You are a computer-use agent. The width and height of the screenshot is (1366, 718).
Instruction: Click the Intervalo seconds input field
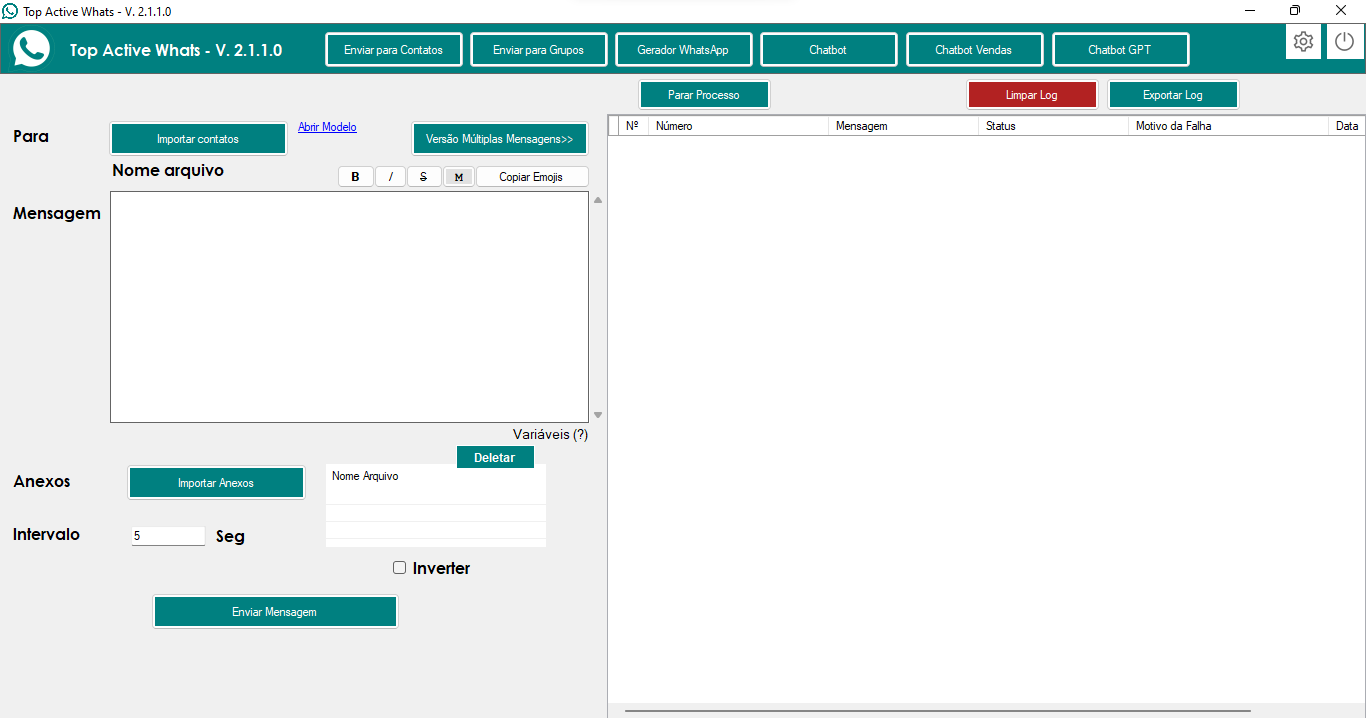168,536
